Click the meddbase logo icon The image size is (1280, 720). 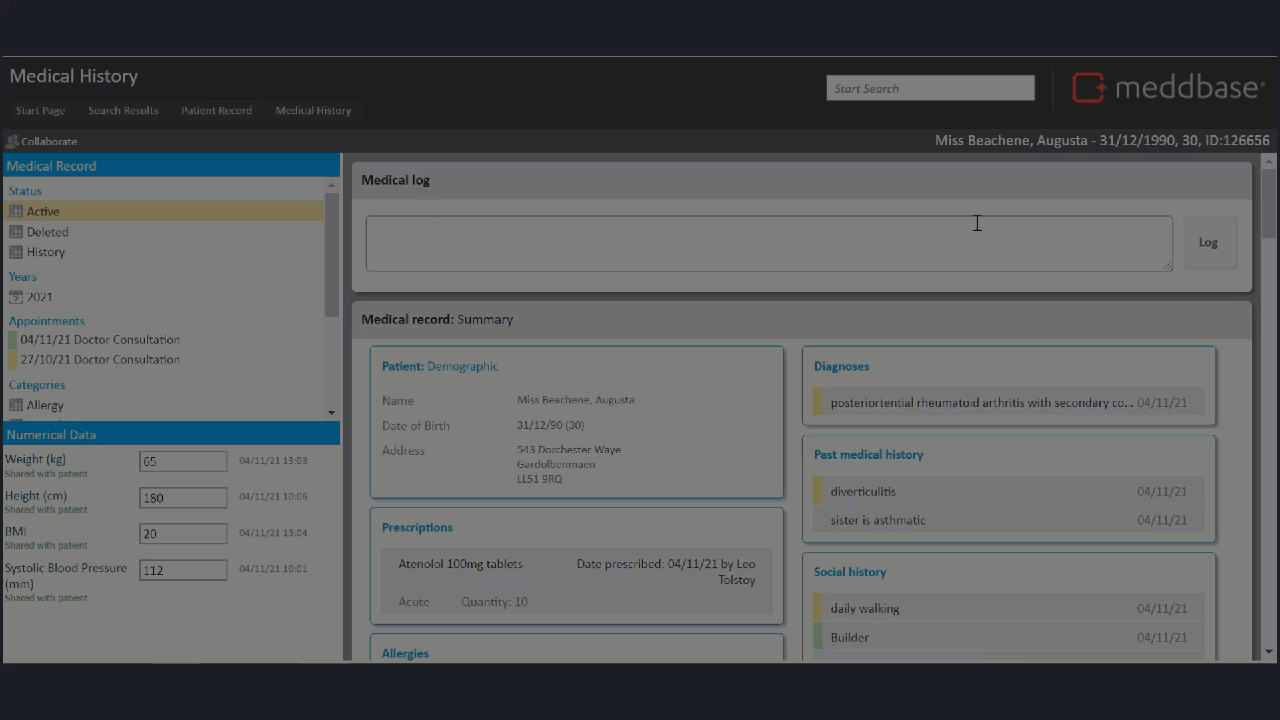pyautogui.click(x=1089, y=88)
